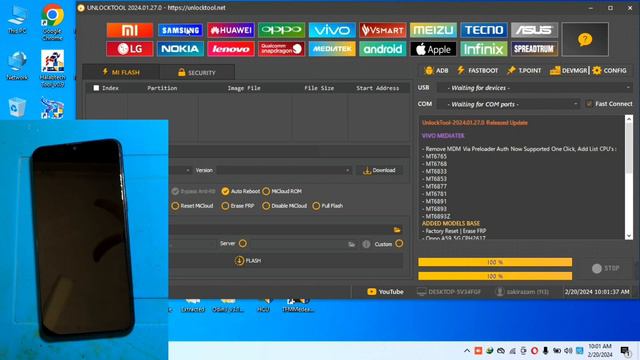Screen dimensions: 640x360
Task: Expand the USB devices dropdown
Action: [x=534, y=88]
